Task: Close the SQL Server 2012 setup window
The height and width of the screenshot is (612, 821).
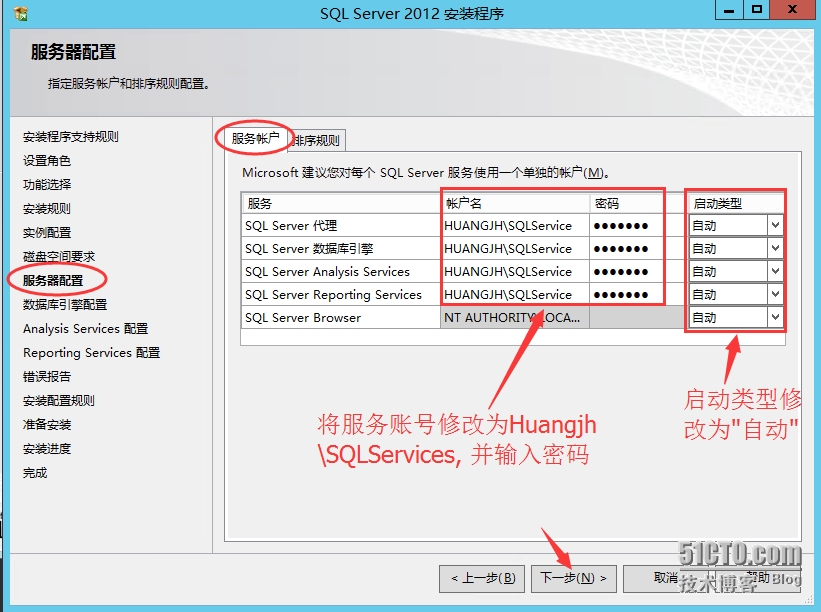Action: coord(793,10)
